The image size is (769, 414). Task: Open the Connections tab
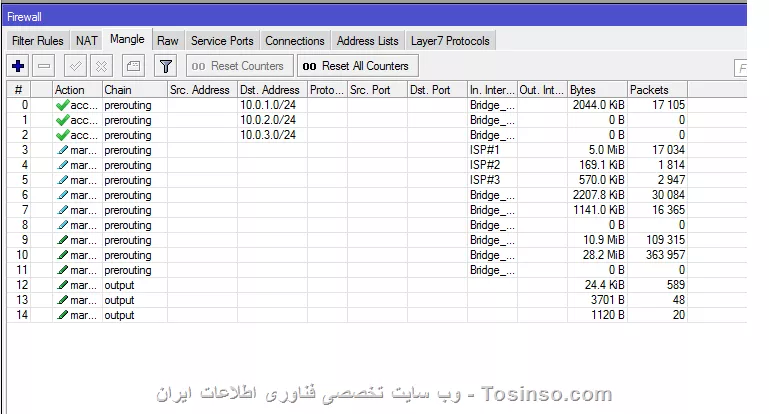click(x=295, y=41)
